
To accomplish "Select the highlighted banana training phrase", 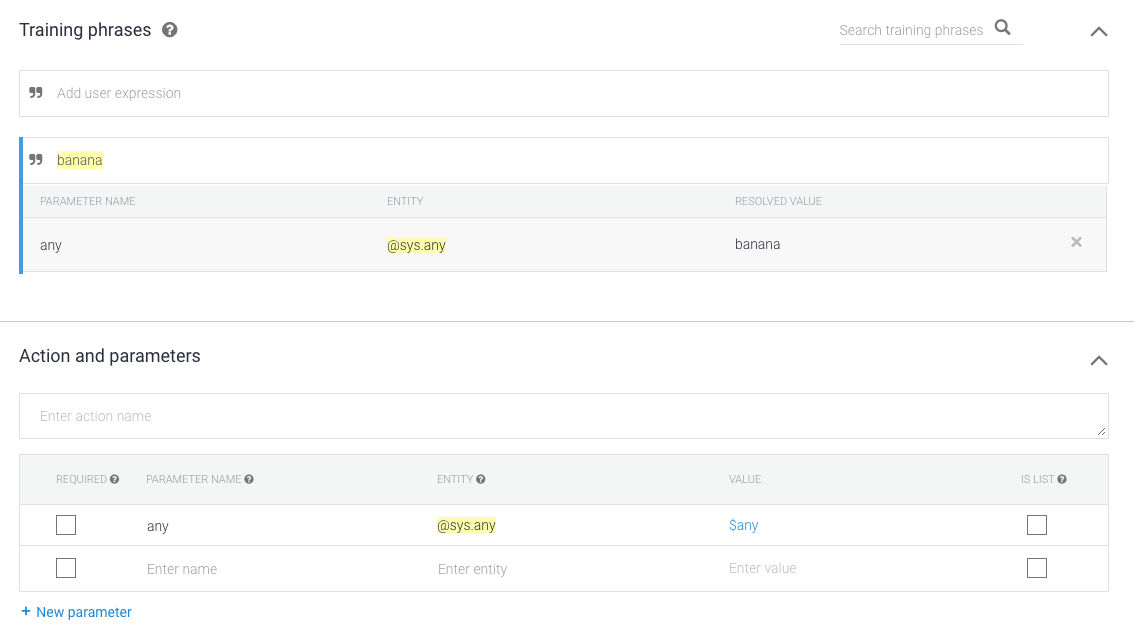I will click(80, 160).
